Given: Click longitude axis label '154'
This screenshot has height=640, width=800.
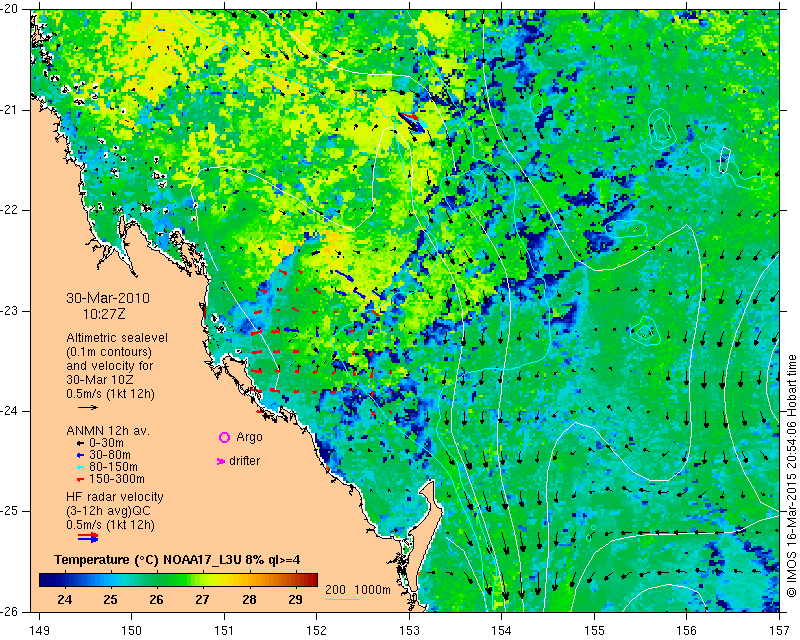Looking at the screenshot, I should click(502, 631).
